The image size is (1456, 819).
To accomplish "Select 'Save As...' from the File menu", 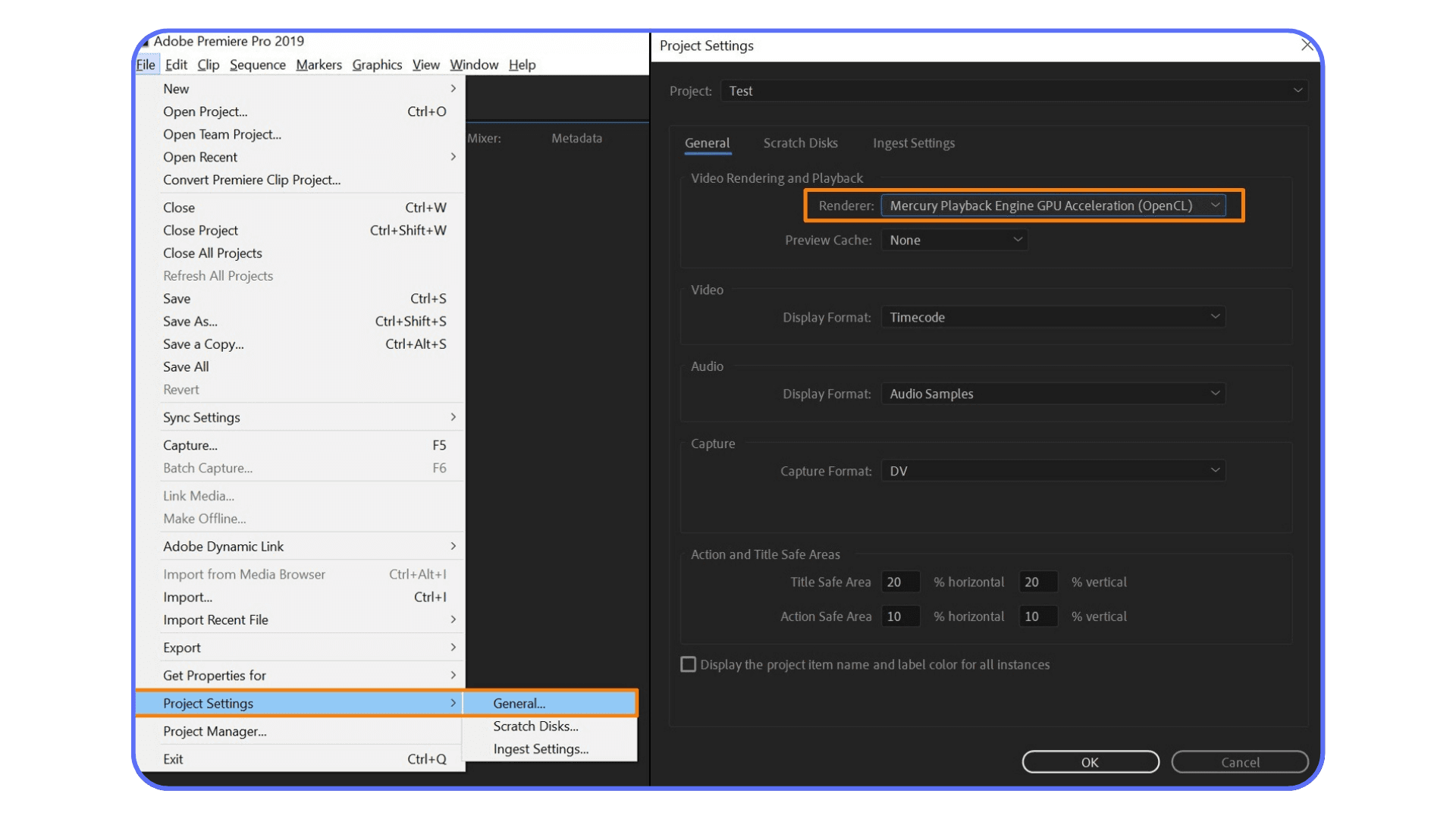I will point(190,321).
